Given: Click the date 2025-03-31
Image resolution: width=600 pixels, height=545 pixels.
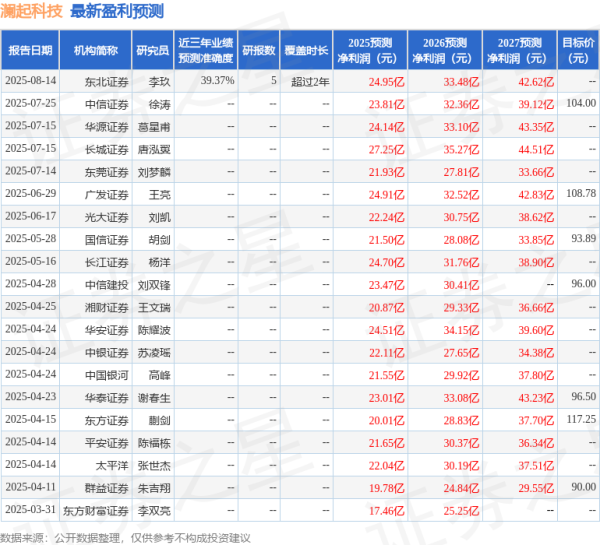Looking at the screenshot, I should click(31, 509).
